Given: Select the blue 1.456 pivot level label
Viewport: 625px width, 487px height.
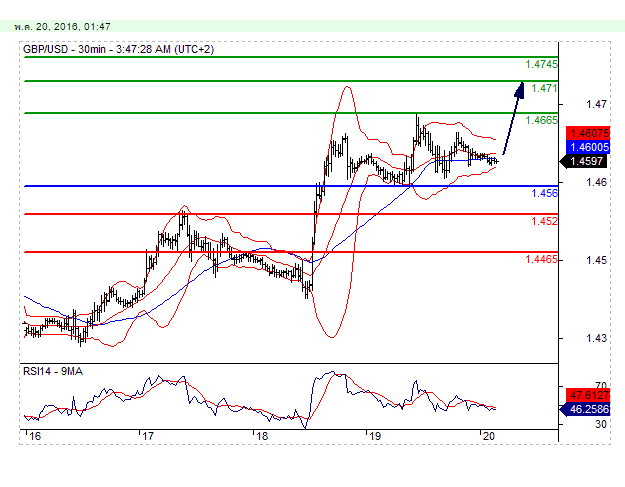Looking at the screenshot, I should pos(544,193).
